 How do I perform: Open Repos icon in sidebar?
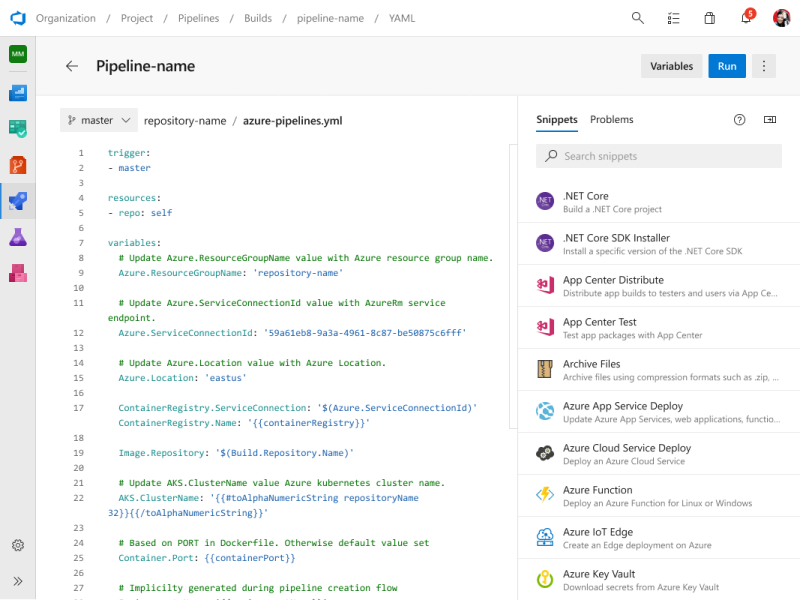18,165
